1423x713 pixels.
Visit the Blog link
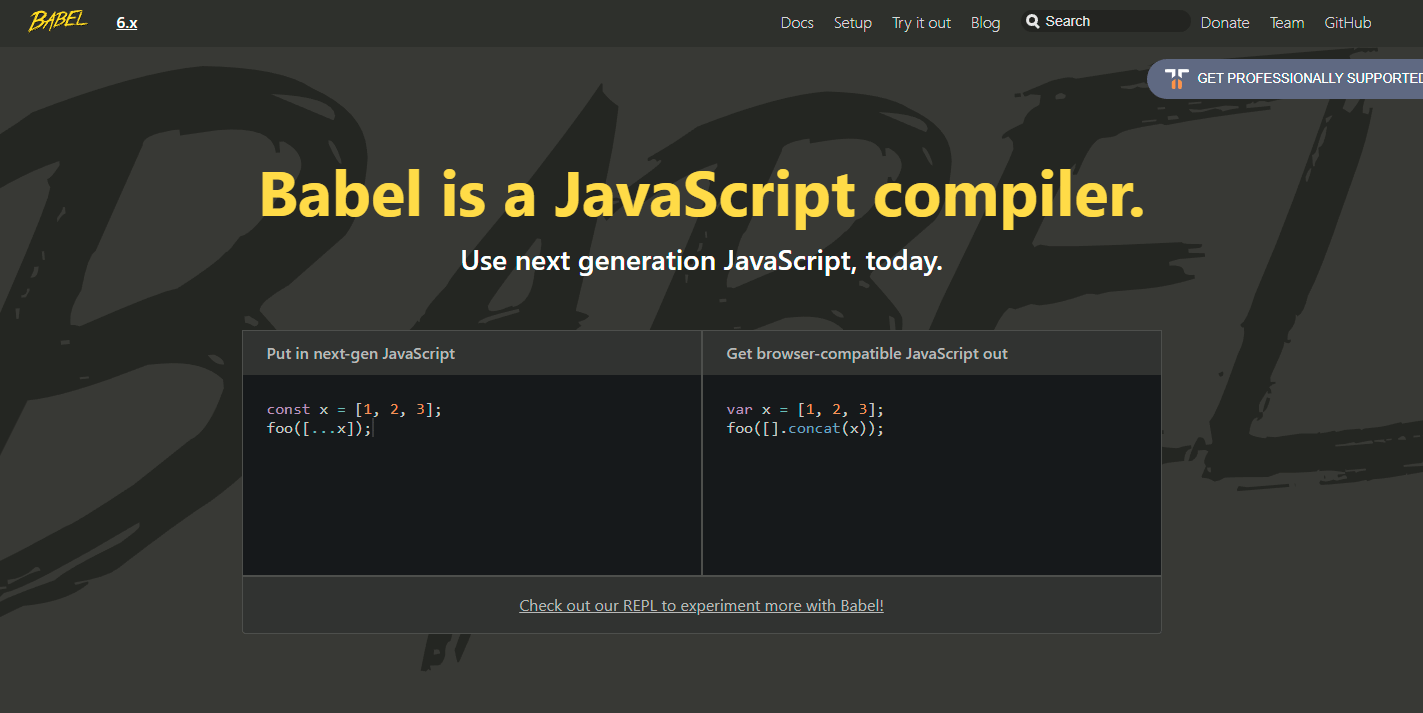pyautogui.click(x=985, y=22)
